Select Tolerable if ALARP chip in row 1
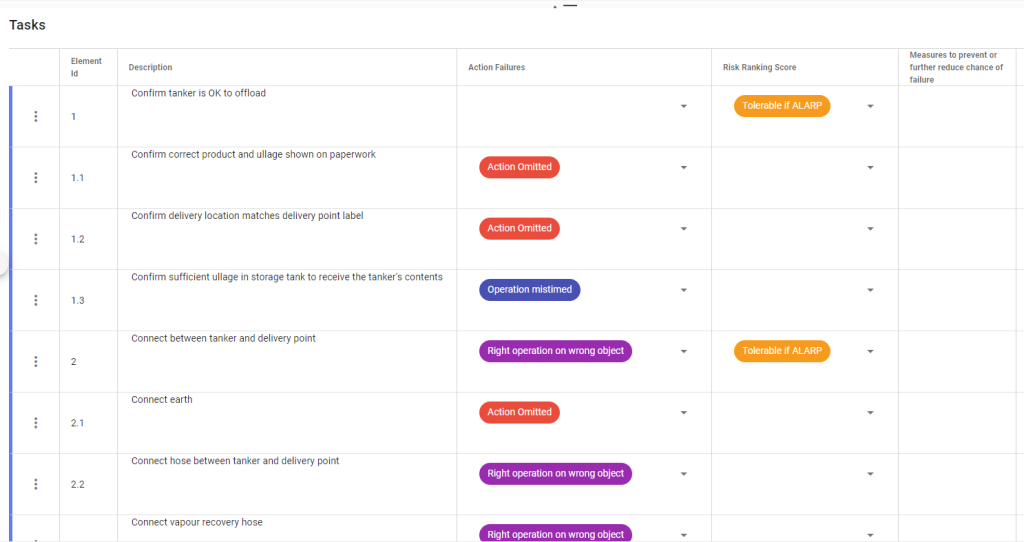Image resolution: width=1024 pixels, height=542 pixels. [x=782, y=106]
